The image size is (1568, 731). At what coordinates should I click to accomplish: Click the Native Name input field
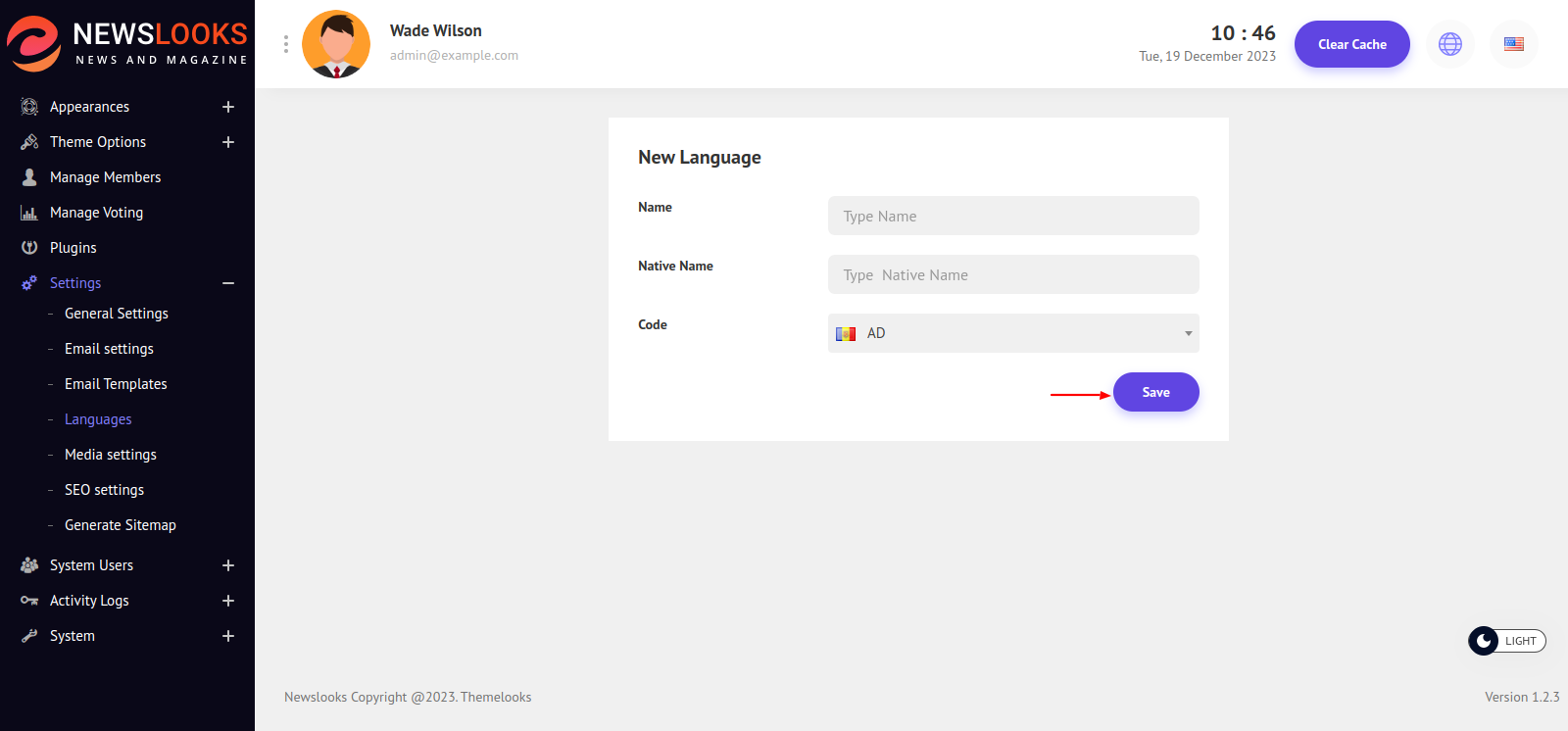[x=1012, y=274]
